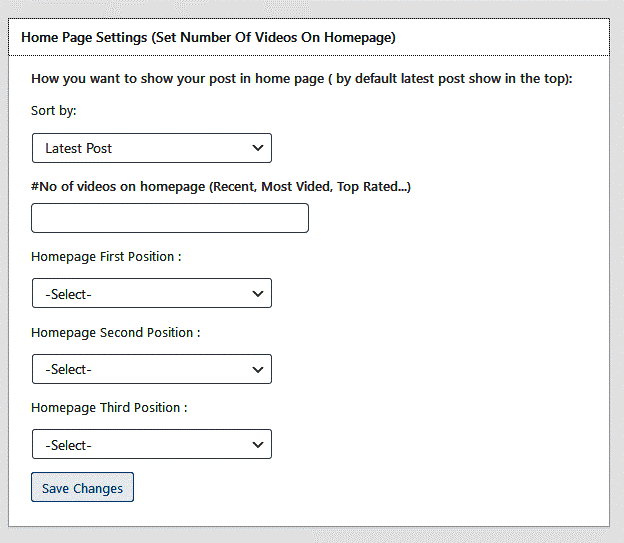Open the Homepage Second Position dropdown

coord(152,369)
